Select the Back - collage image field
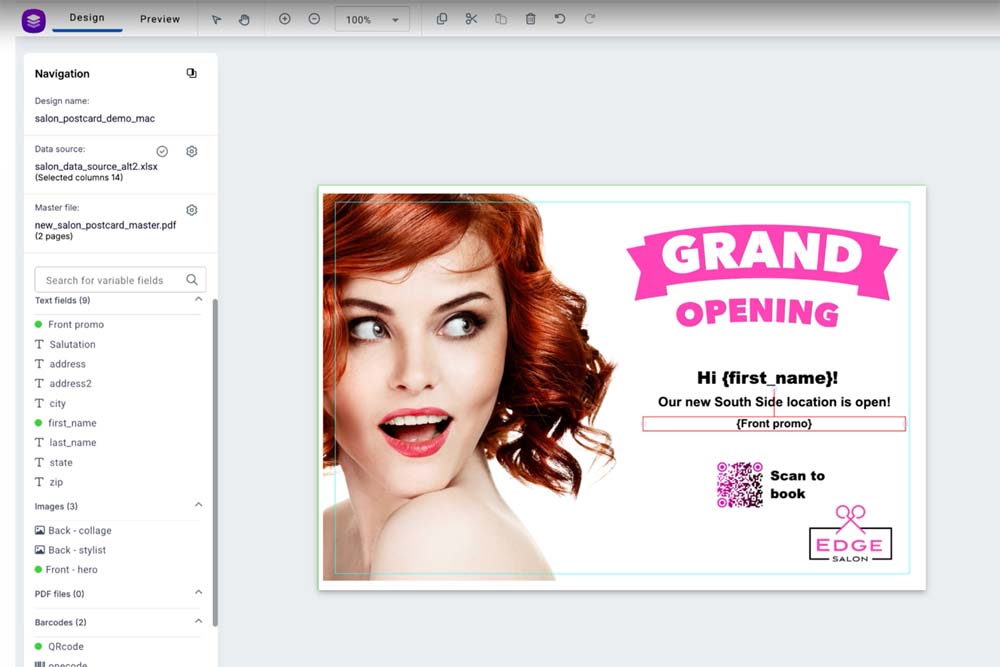 point(79,531)
